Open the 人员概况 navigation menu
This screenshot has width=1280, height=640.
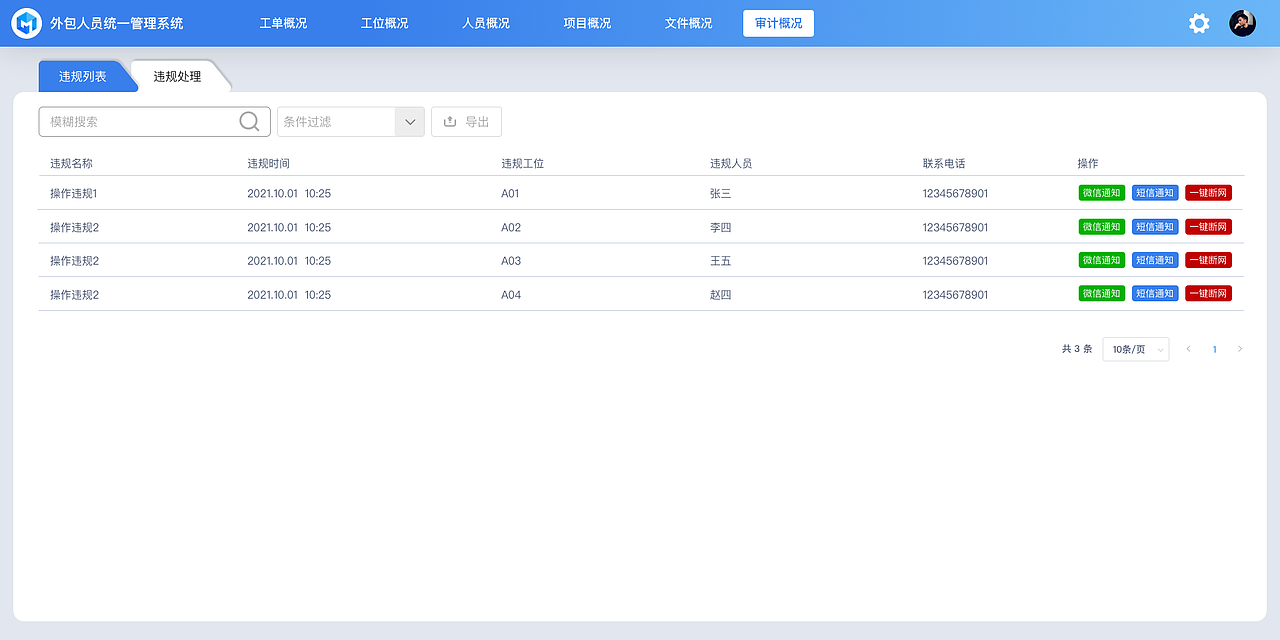(485, 22)
